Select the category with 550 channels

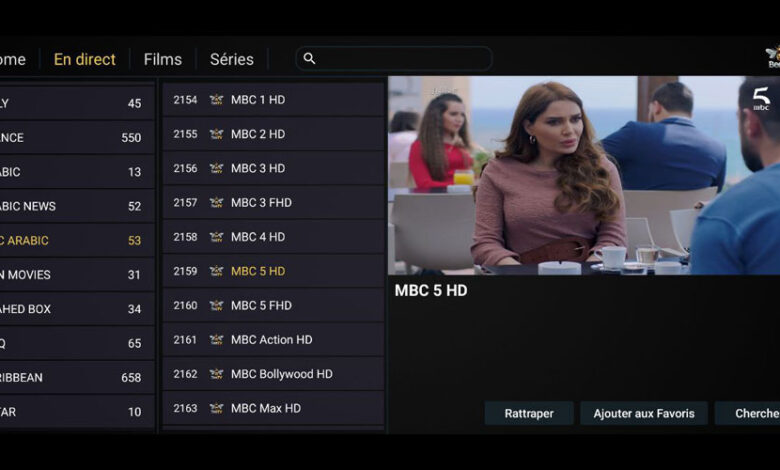[x=75, y=138]
